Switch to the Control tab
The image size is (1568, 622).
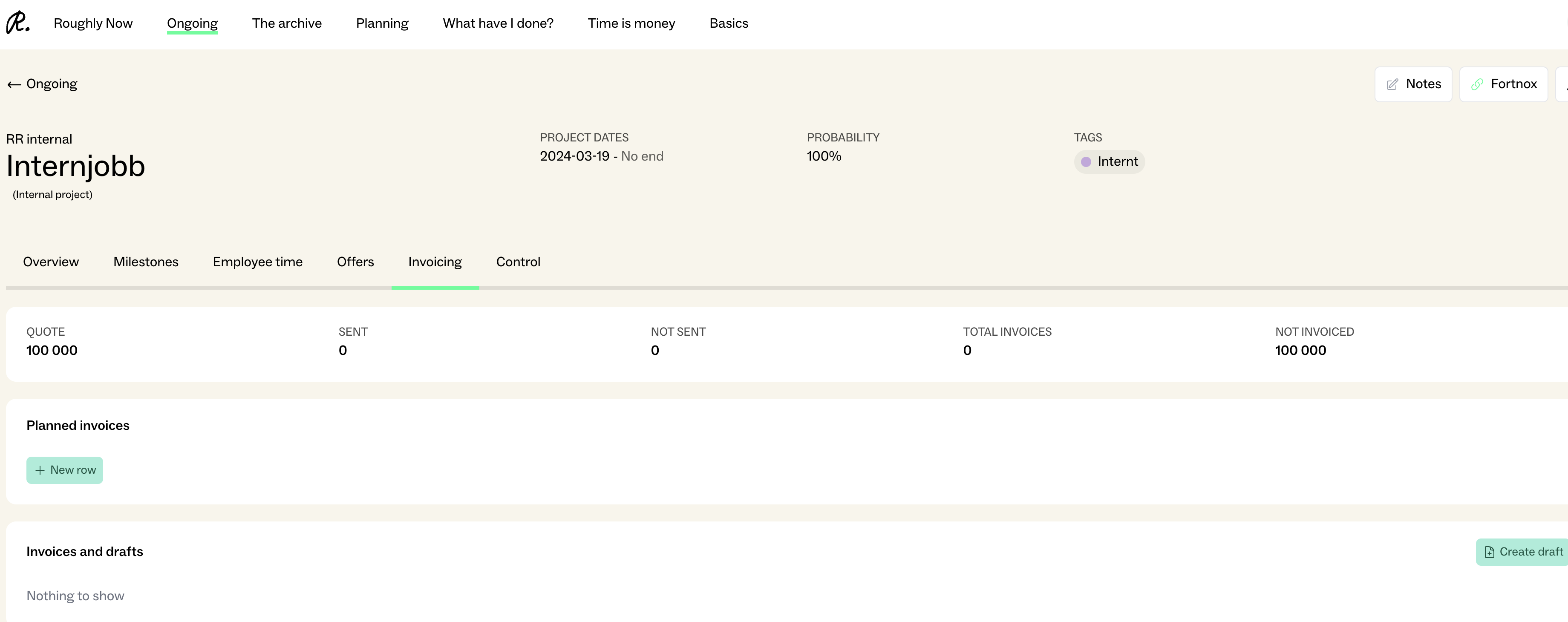click(x=518, y=262)
